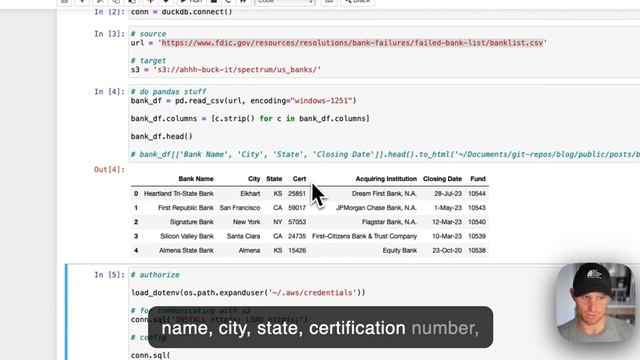This screenshot has height=360, width=640.
Task: Select the In [3] cell prompt
Action: coord(109,34)
